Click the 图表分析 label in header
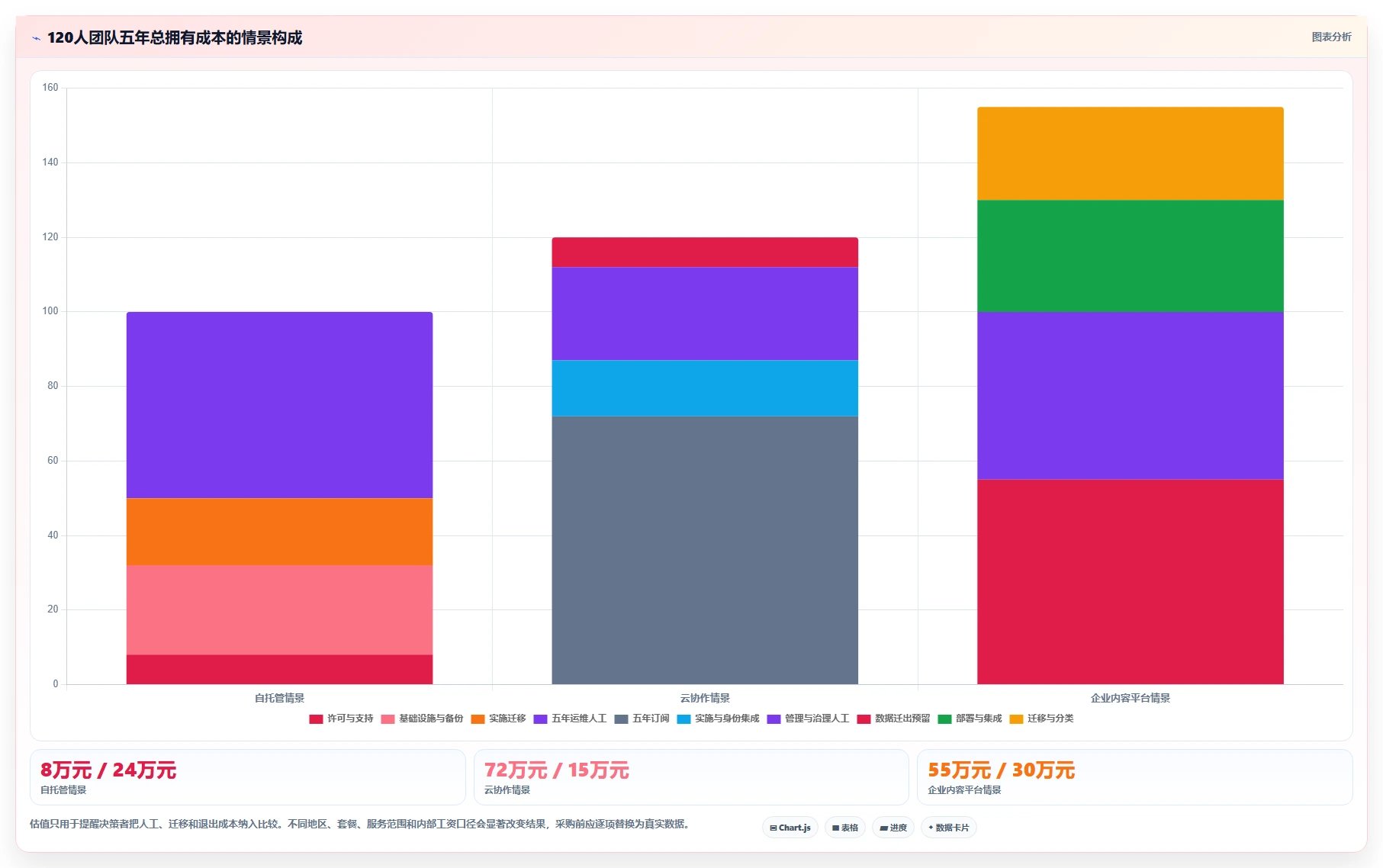This screenshot has height=868, width=1383. click(1331, 37)
